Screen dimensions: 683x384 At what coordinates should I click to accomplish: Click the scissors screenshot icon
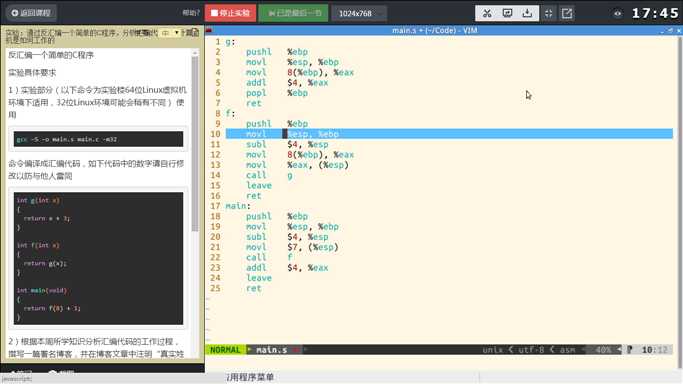pyautogui.click(x=487, y=13)
